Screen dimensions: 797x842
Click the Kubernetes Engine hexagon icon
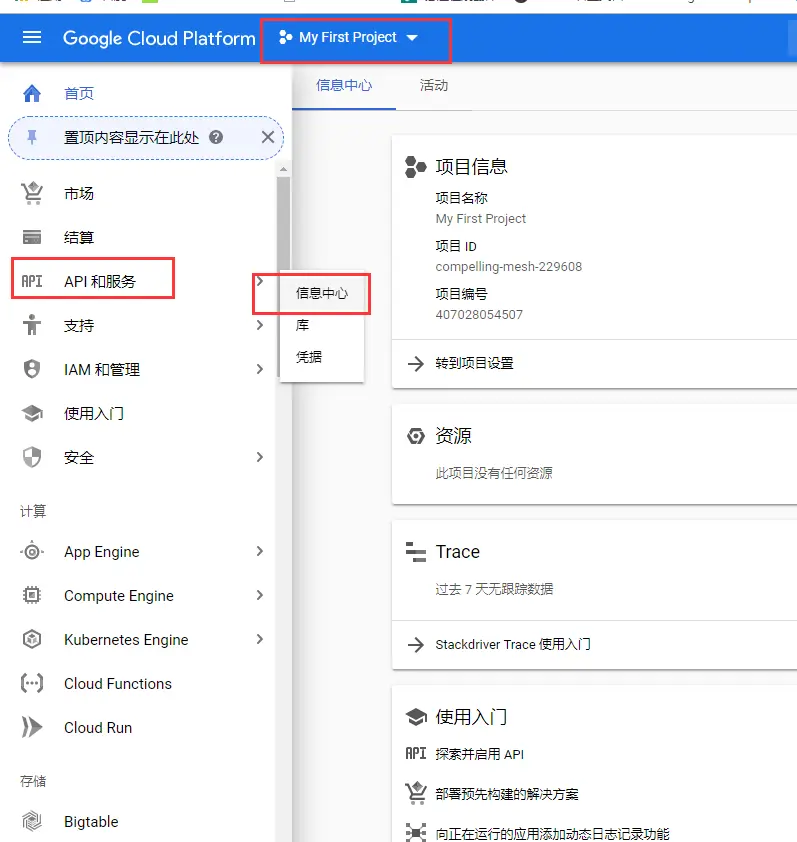pyautogui.click(x=32, y=640)
